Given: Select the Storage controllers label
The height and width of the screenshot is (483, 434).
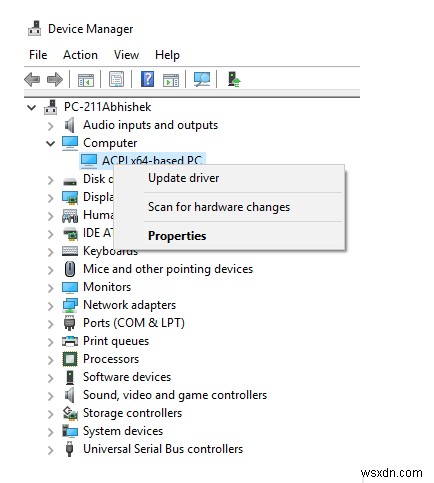Looking at the screenshot, I should (132, 413).
